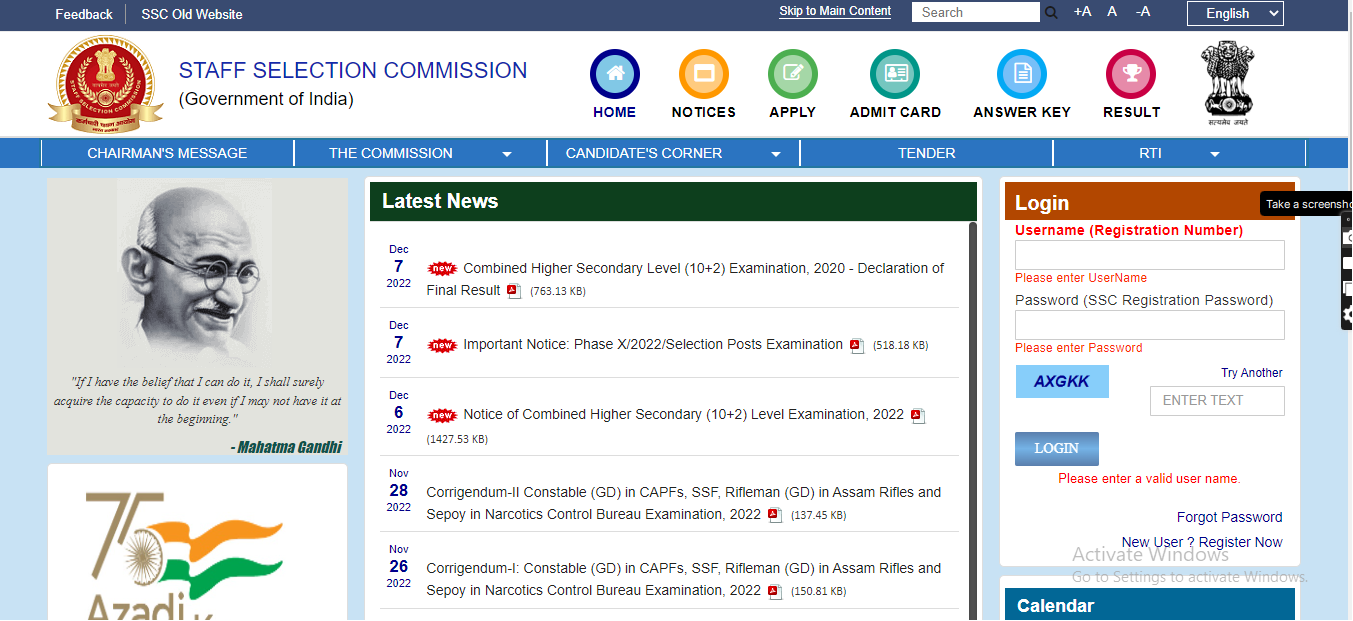1353x621 pixels.
Task: Click New User Register Now link
Action: (x=1202, y=542)
